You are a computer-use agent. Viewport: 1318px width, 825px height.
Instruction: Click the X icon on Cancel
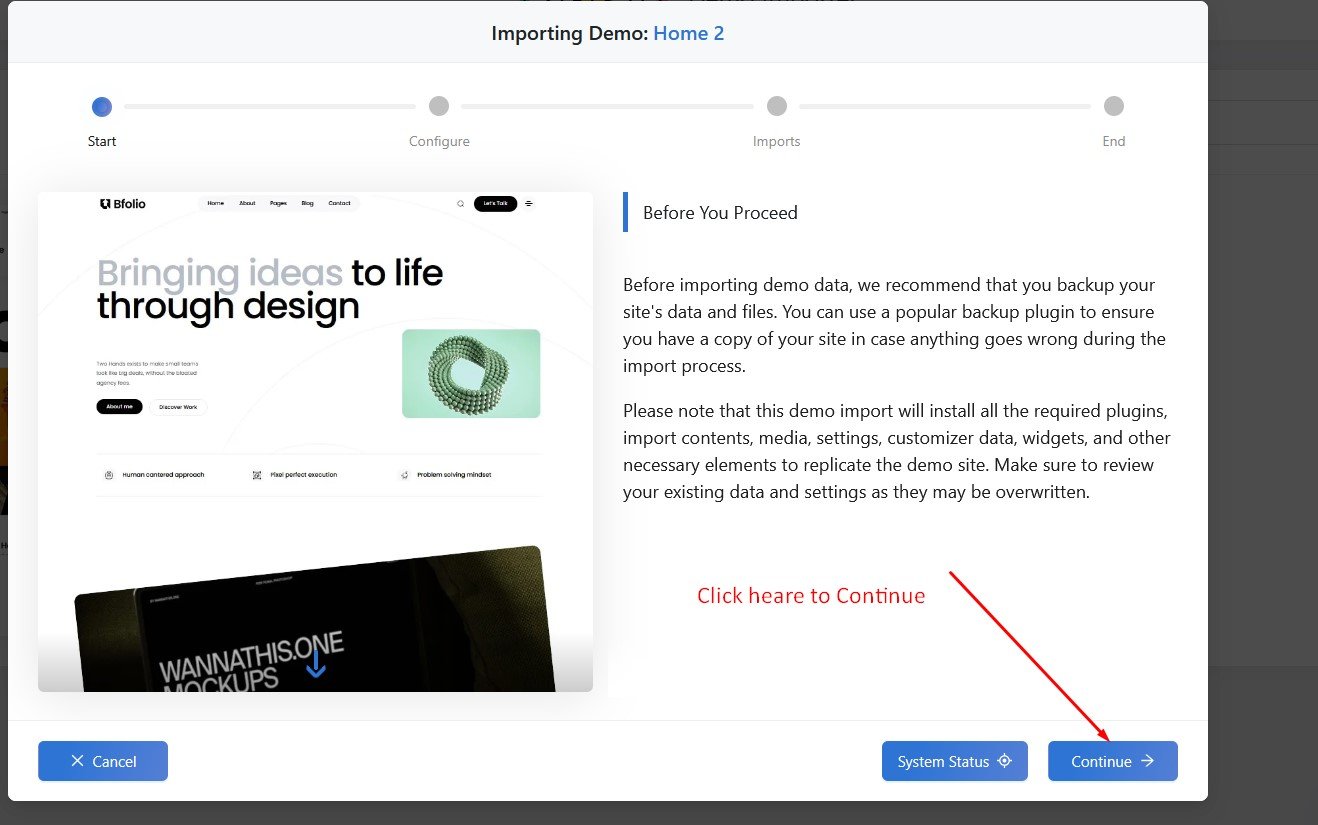point(78,761)
